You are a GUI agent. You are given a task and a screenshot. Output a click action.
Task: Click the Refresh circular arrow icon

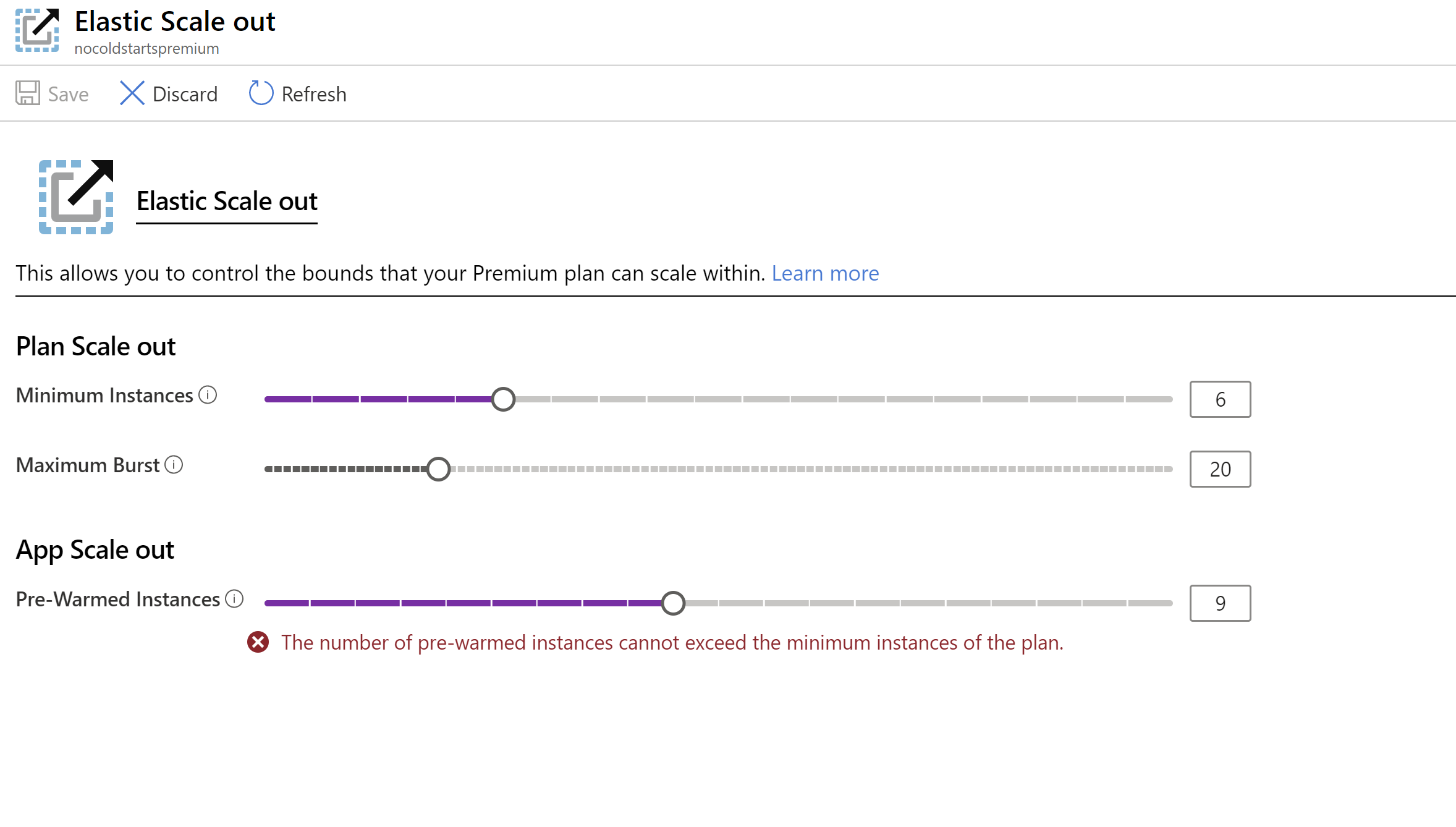coord(261,93)
